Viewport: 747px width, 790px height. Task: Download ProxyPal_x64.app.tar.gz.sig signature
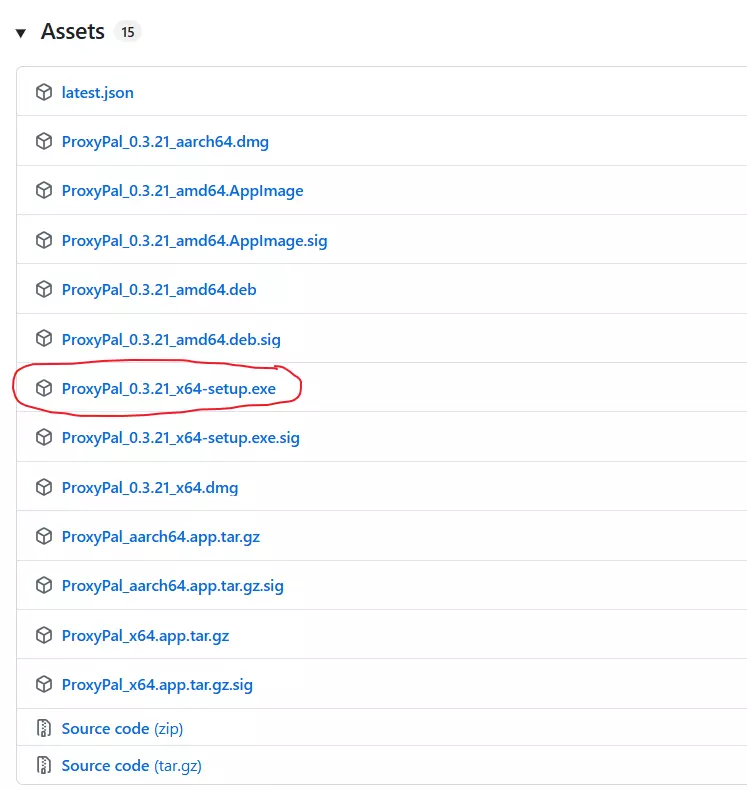[157, 685]
